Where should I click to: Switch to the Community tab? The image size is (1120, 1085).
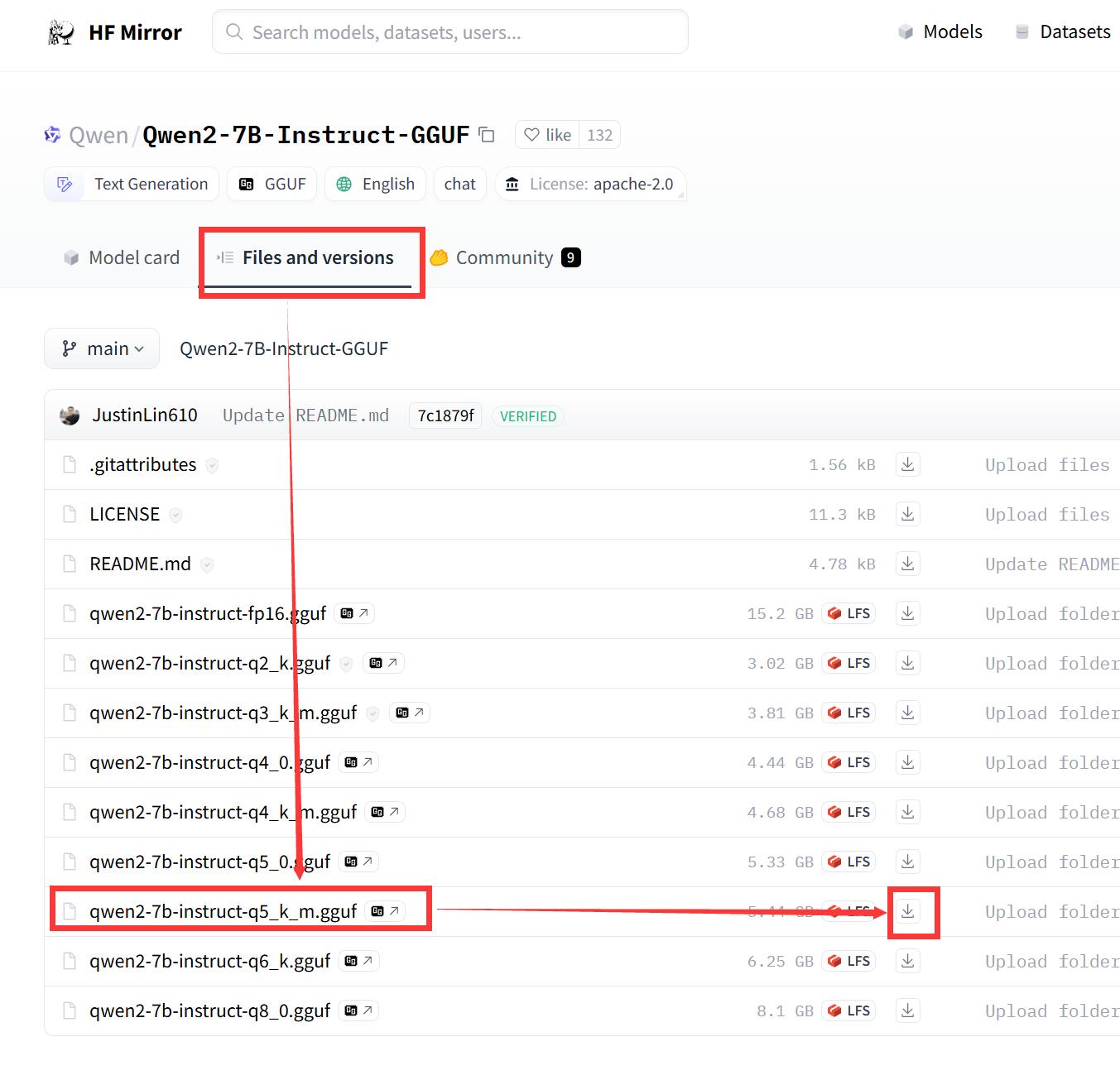coord(505,257)
